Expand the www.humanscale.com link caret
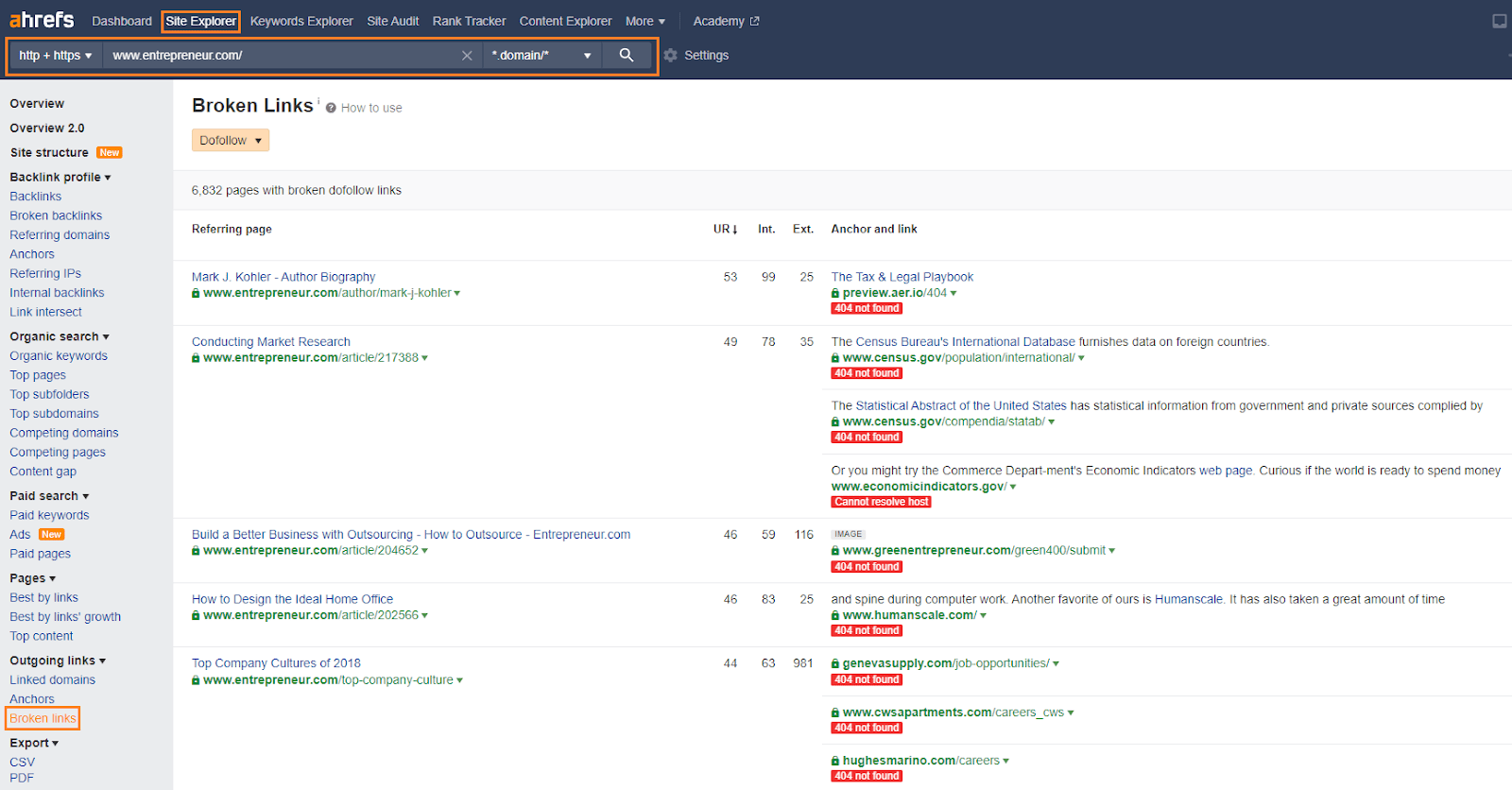1512x790 pixels. click(x=984, y=616)
